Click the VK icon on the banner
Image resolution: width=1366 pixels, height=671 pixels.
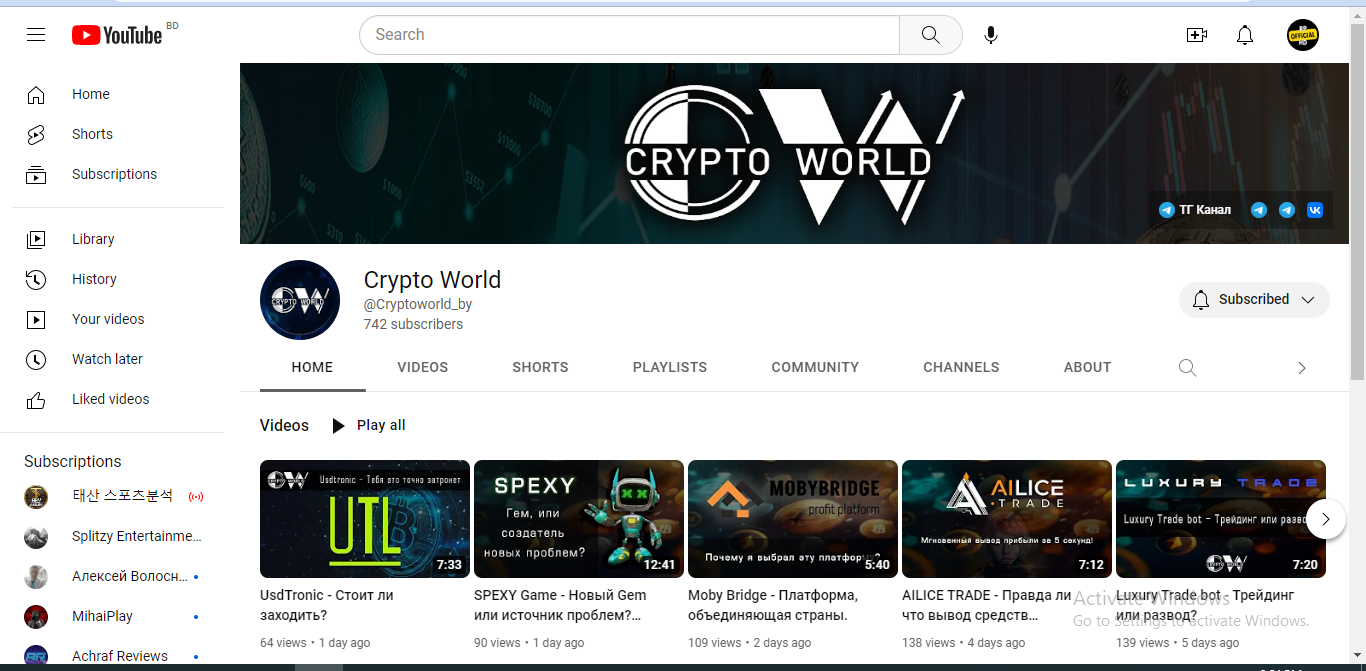(1315, 210)
